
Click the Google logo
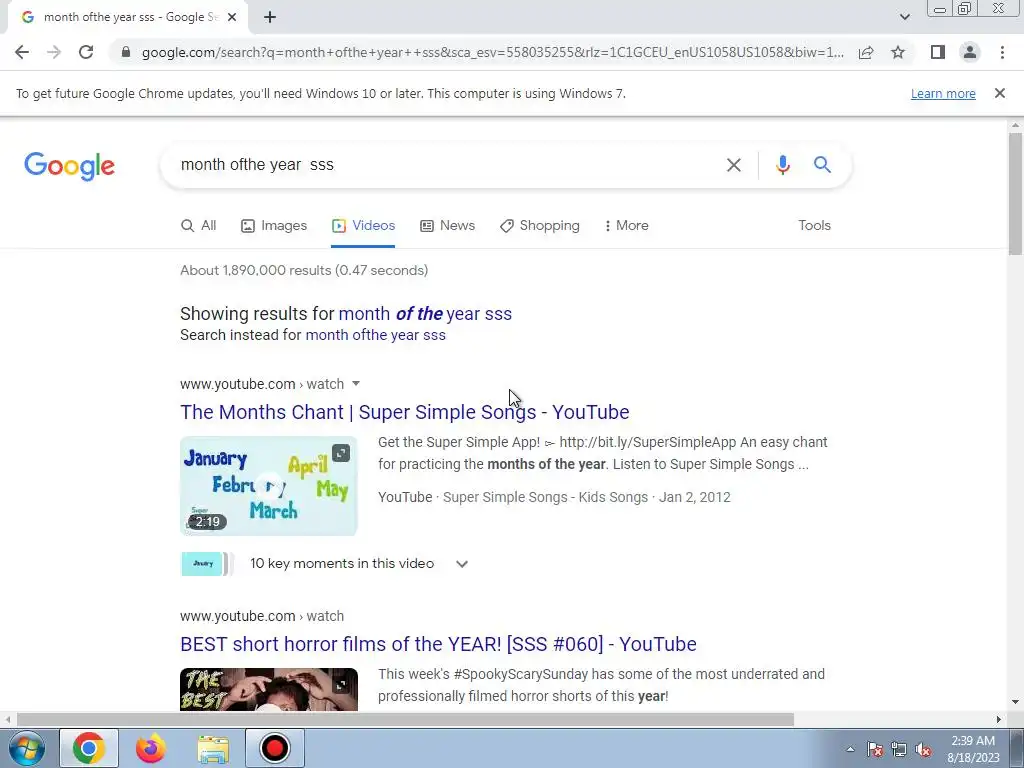pos(69,166)
